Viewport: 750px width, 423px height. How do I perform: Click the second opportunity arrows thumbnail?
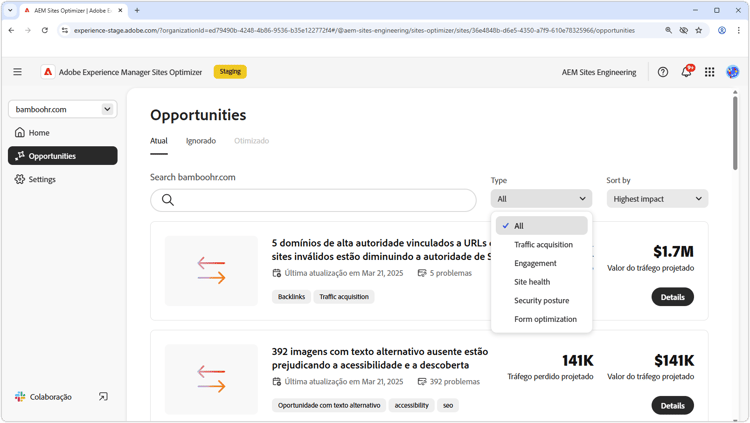click(x=211, y=379)
